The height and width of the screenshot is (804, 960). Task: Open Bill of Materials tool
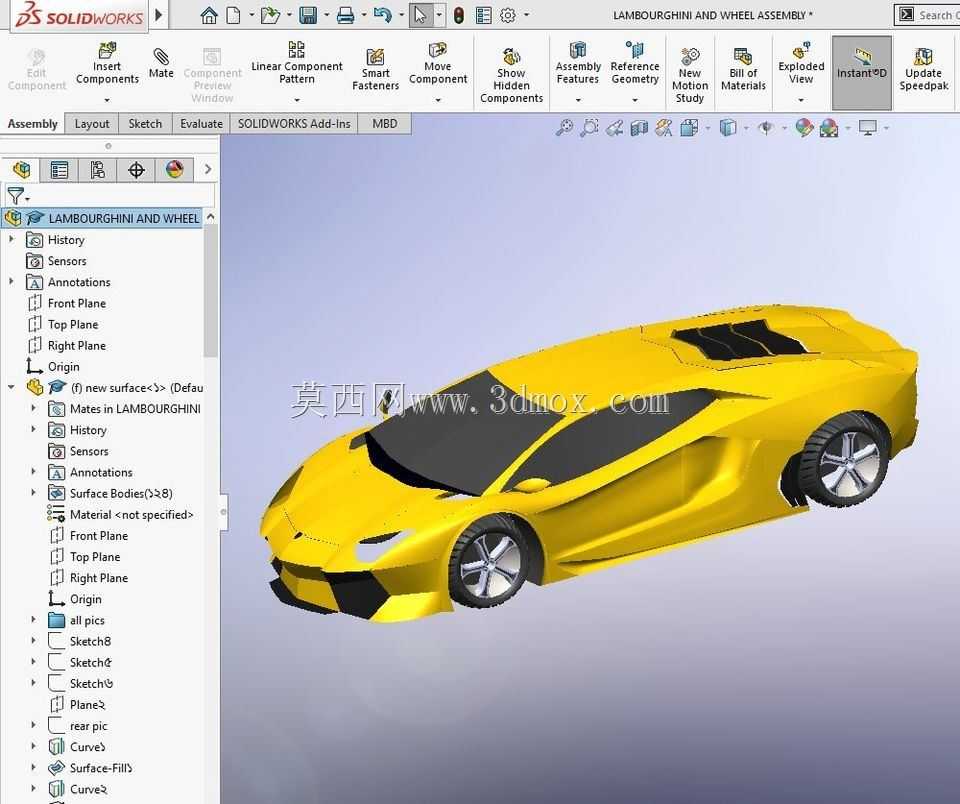click(743, 69)
